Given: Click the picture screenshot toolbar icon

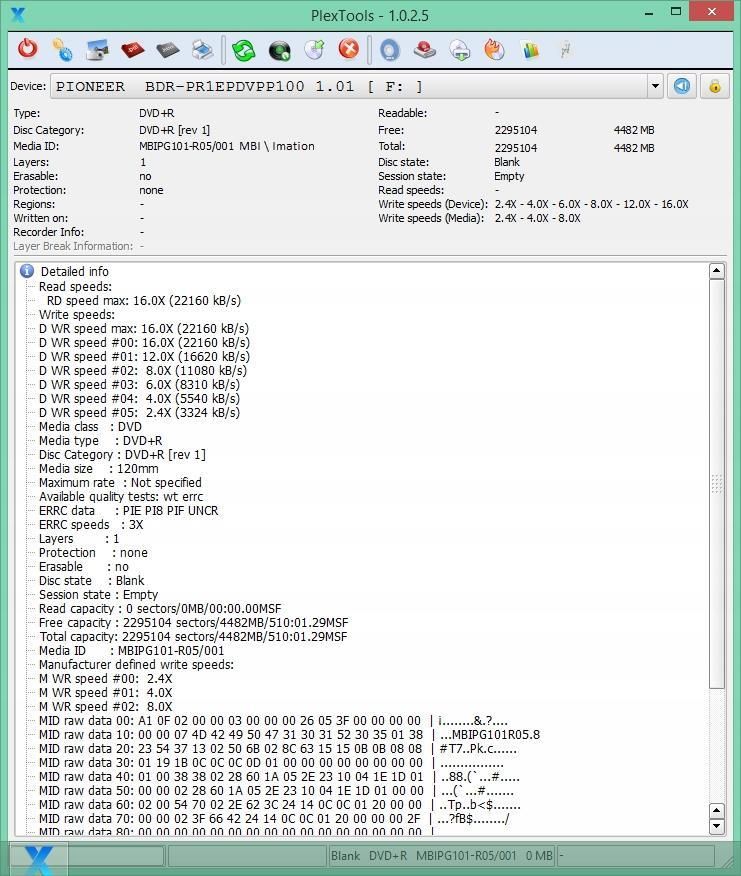Looking at the screenshot, I should pos(97,50).
